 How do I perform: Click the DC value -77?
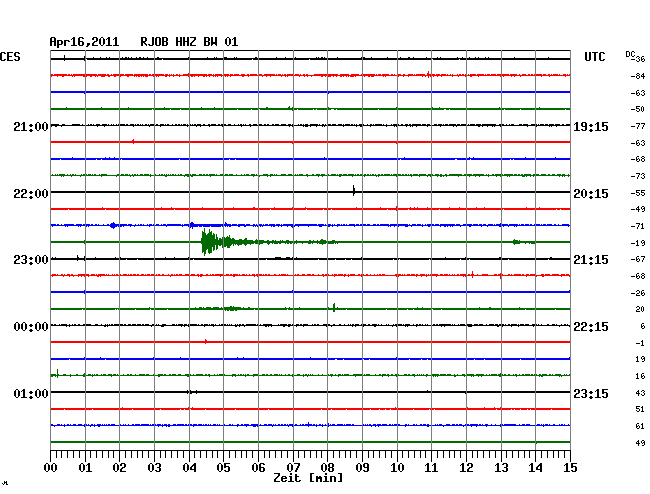pos(638,126)
